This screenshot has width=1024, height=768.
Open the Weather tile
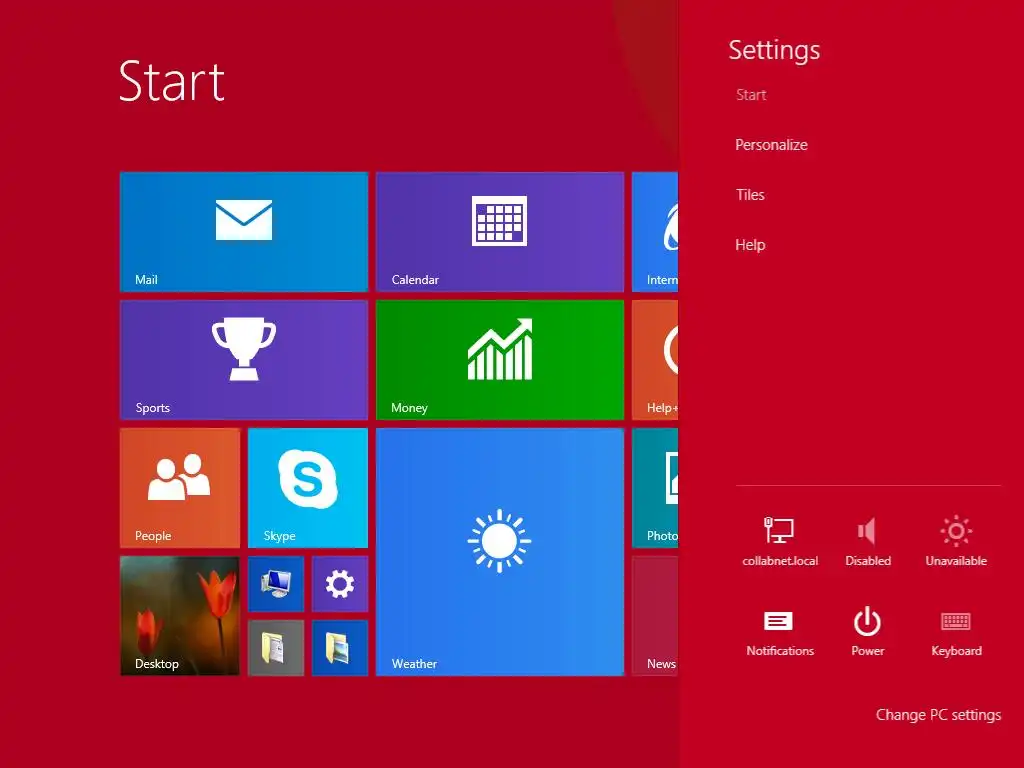[x=500, y=552]
